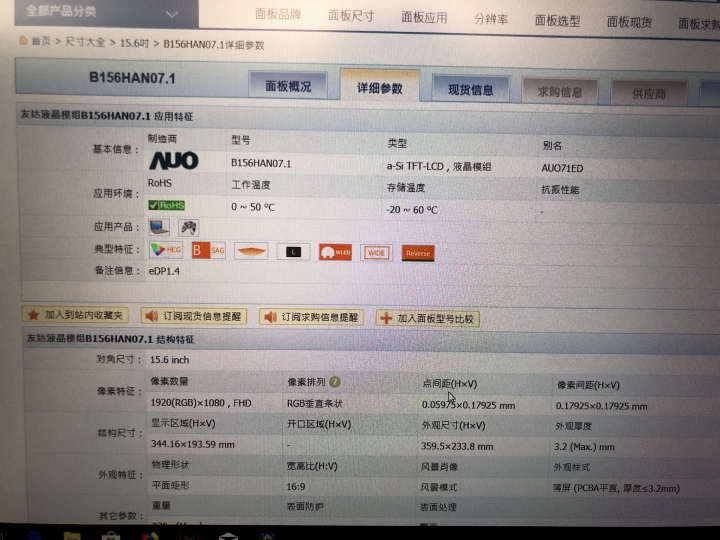Select display area 344.16×193.59 mm
The image size is (720, 540).
click(x=193, y=444)
